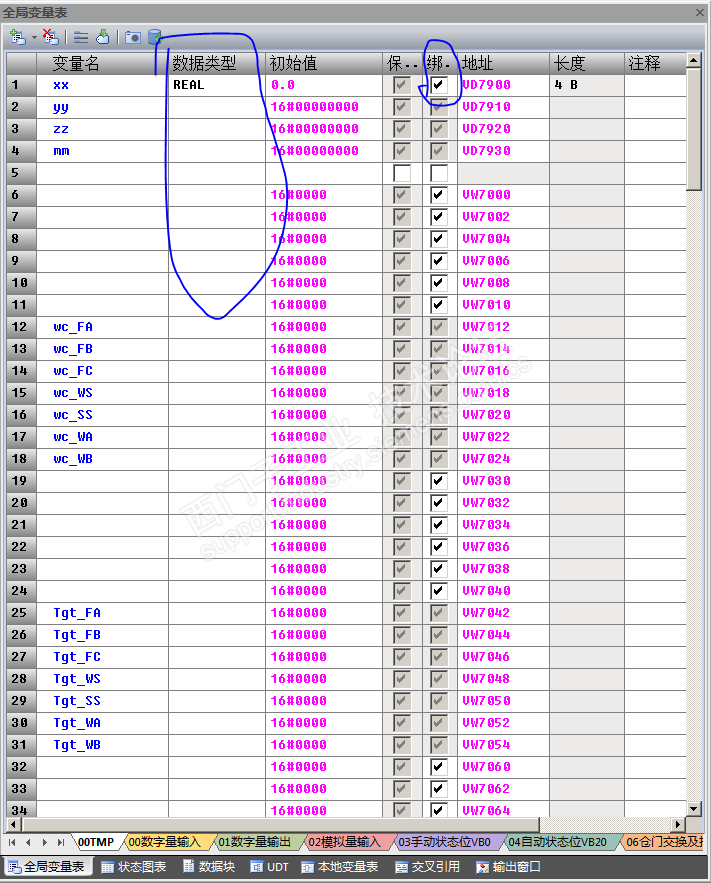Click the list lines toolbar icon
The height and width of the screenshot is (883, 711).
point(81,38)
